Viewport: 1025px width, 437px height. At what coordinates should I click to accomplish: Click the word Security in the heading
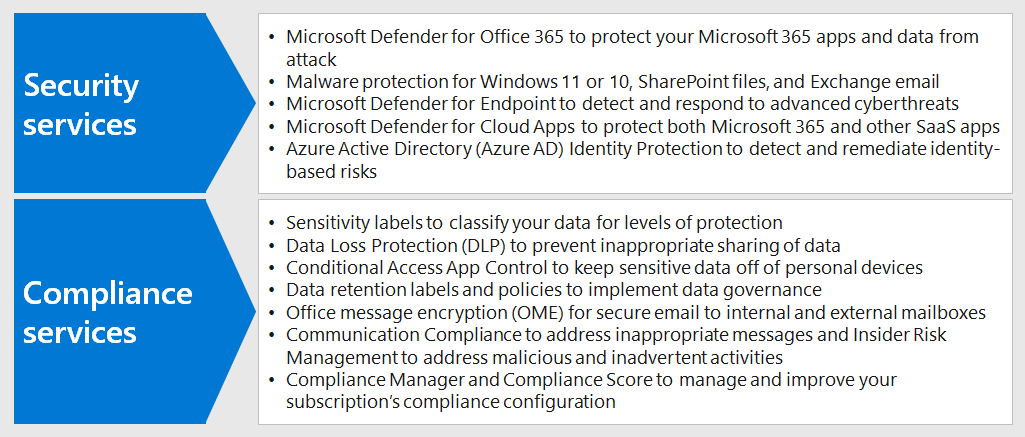click(81, 86)
